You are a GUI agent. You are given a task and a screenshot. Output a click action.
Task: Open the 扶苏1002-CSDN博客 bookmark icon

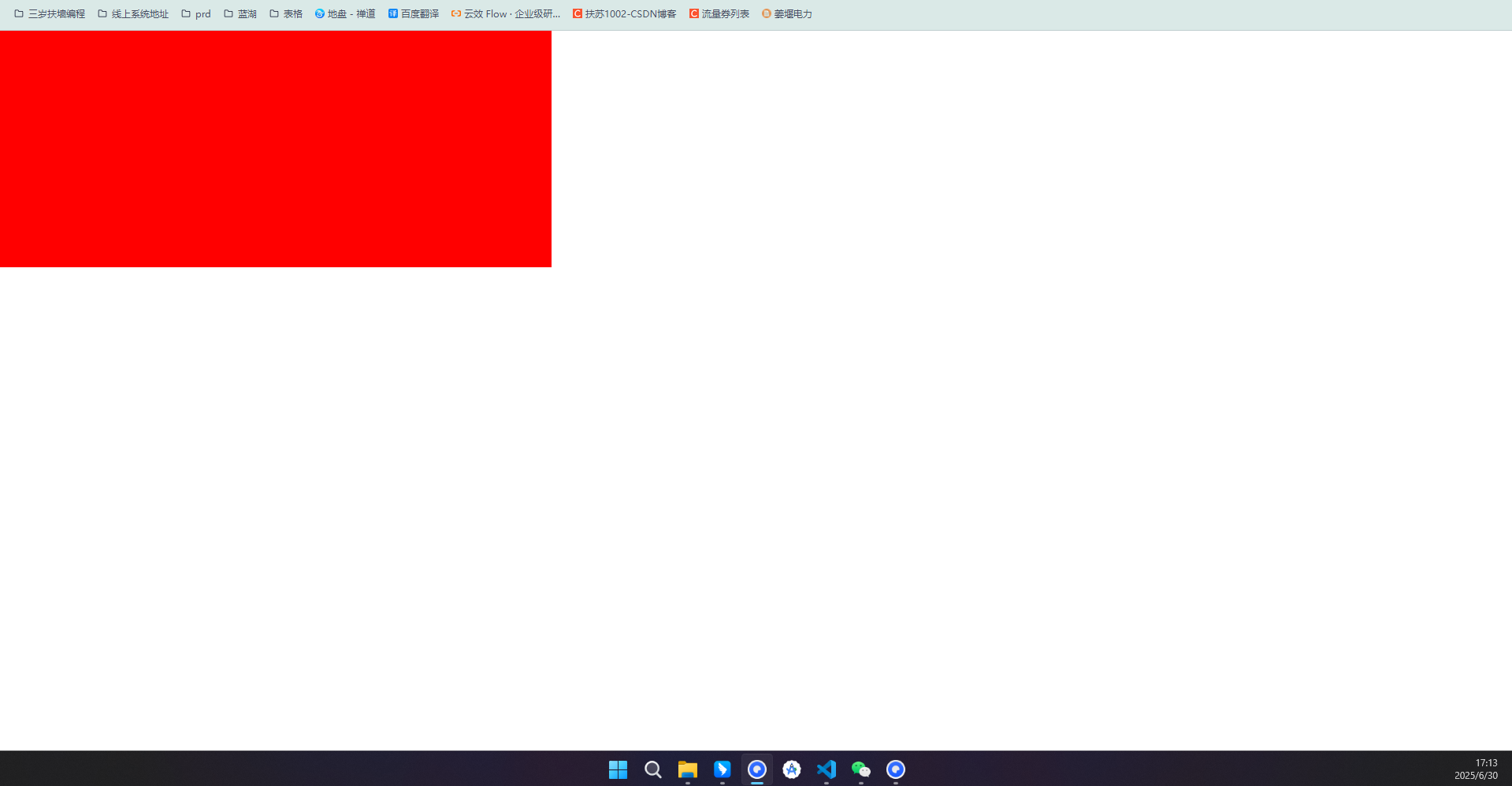[576, 13]
